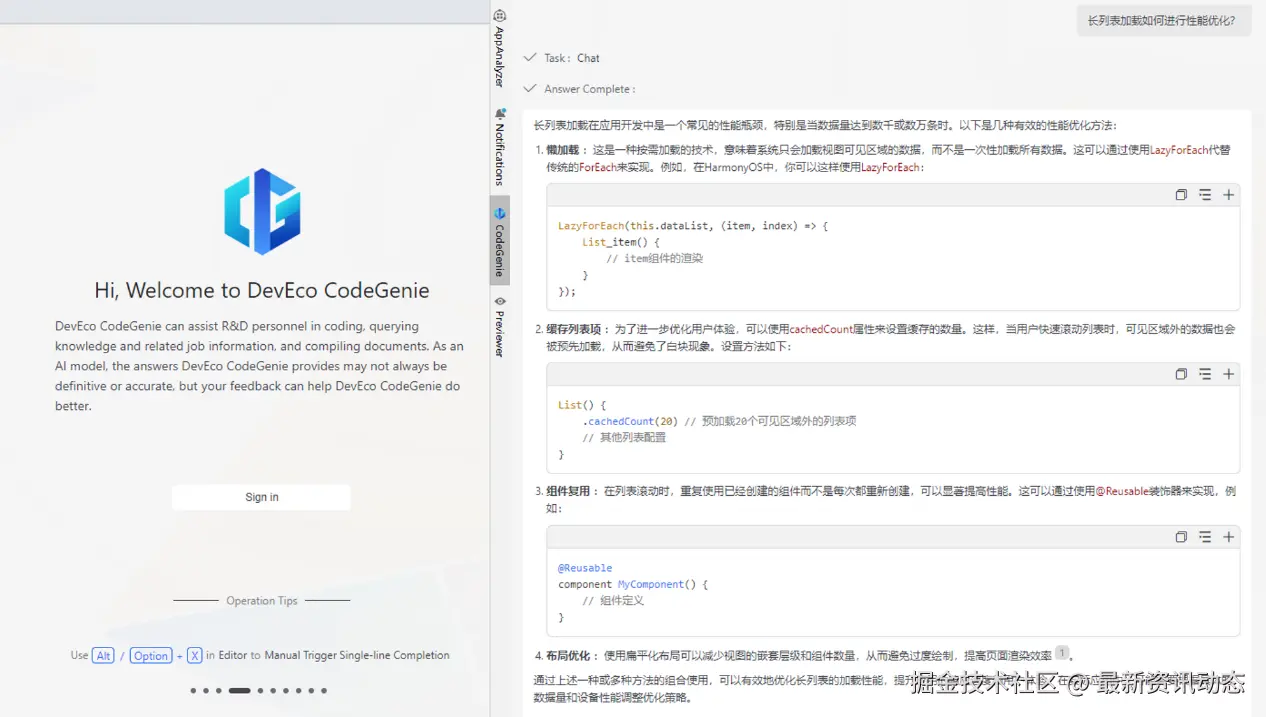Click the '// 其他列表配置' comment line
Viewport: 1266px width, 717px height.
624,437
